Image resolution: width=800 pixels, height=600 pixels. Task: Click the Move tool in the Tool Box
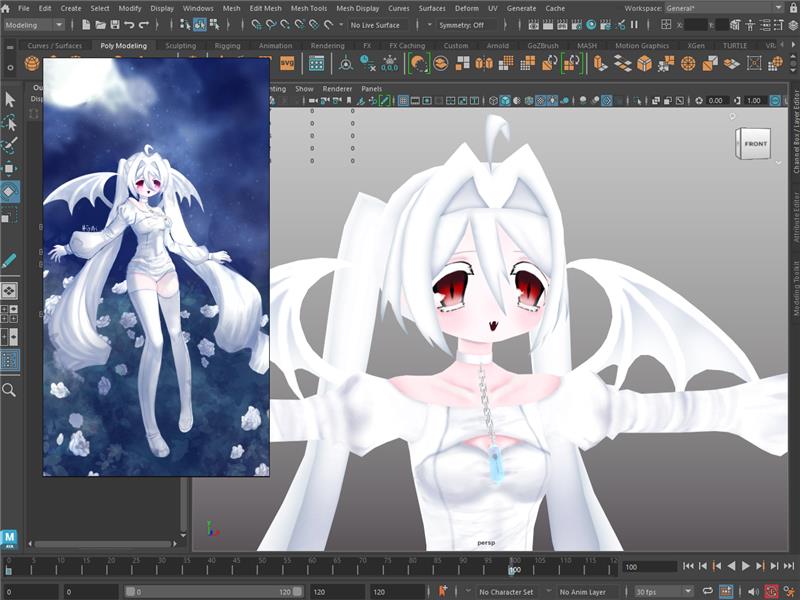(x=10, y=168)
